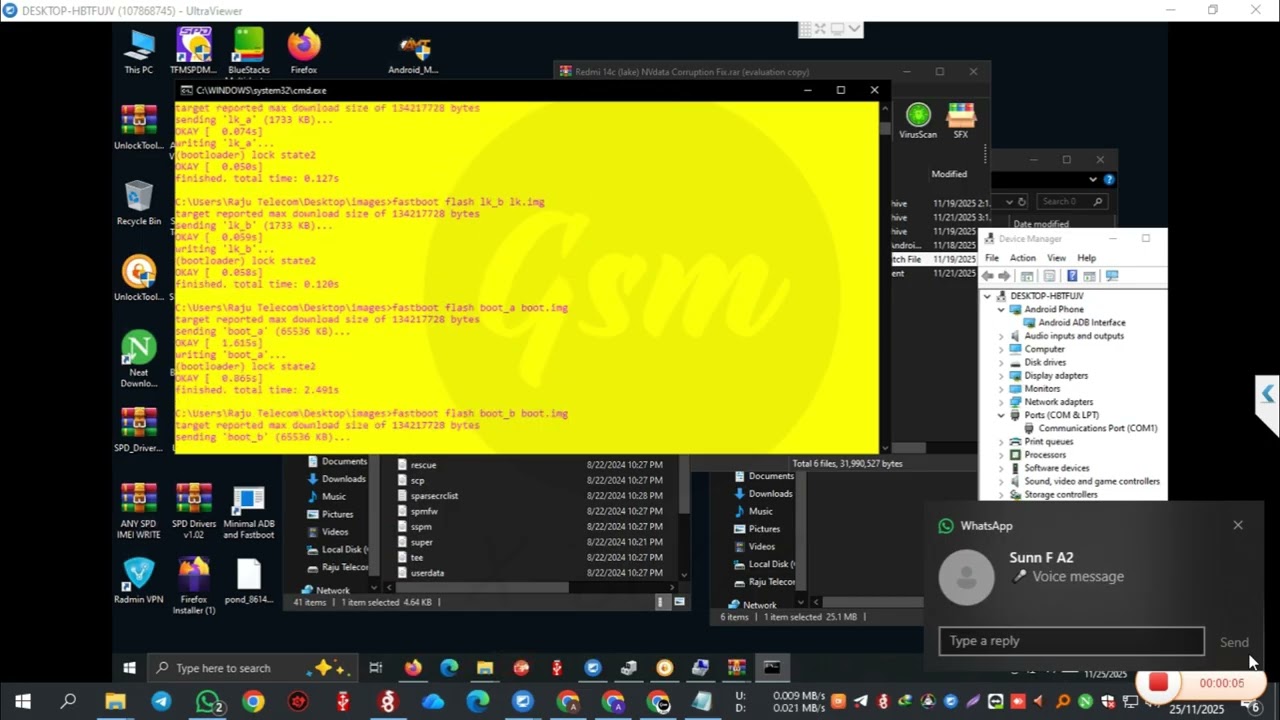Open Neat Download Manager icon
This screenshot has height=720, width=1280.
coord(139,359)
